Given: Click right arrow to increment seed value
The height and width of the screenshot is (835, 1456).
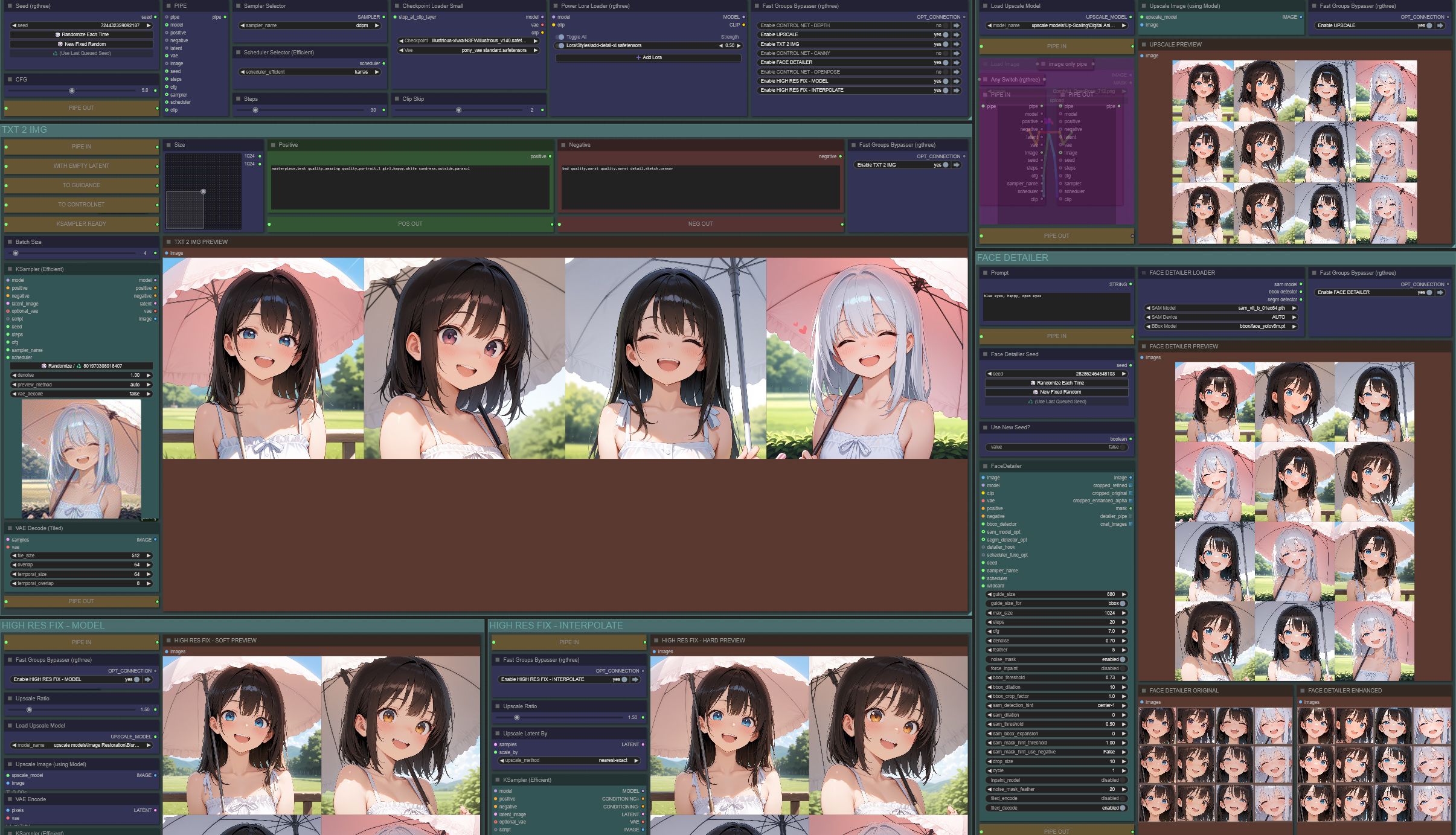Looking at the screenshot, I should point(149,25).
